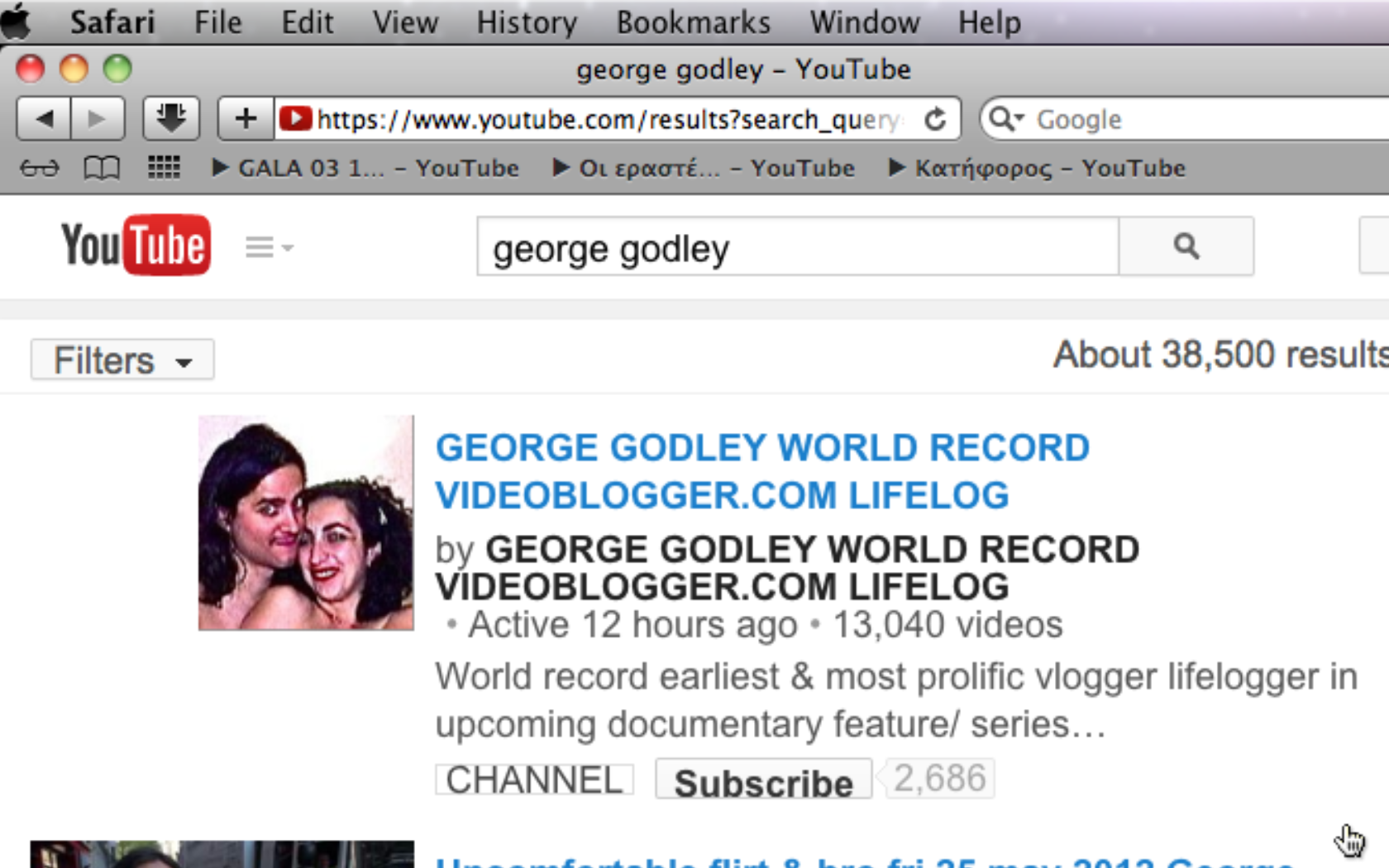Click the Safari back arrow button
Viewport: 1389px width, 868px height.
tap(44, 119)
